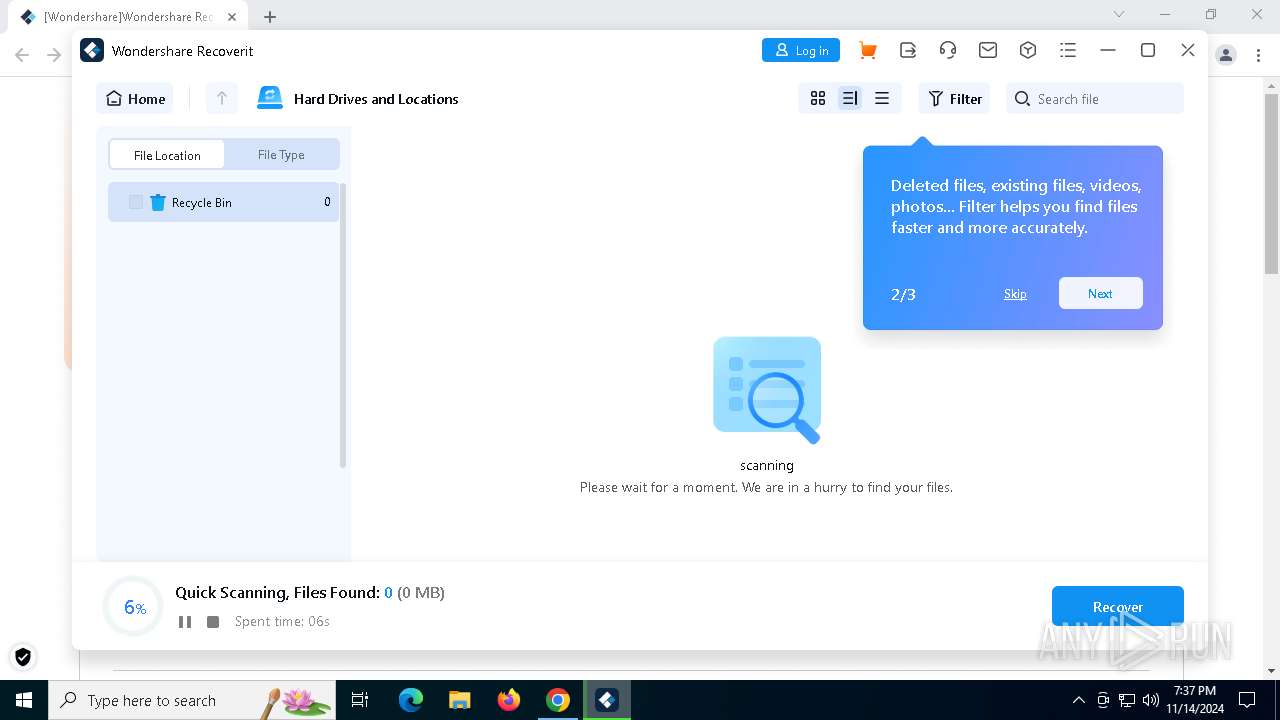Click the 6% scan progress ring

(133, 607)
